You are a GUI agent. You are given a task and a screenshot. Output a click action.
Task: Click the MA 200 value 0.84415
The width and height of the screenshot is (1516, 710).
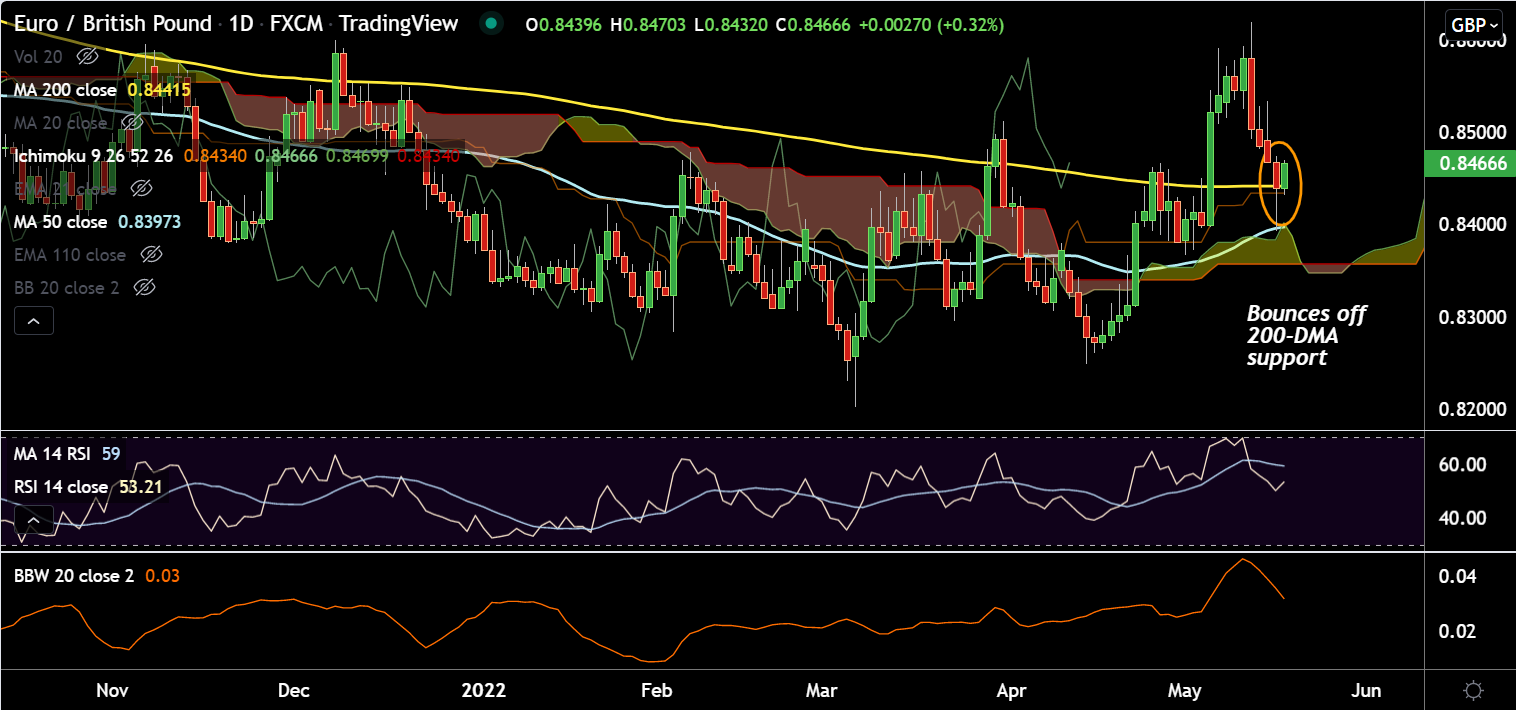(159, 90)
